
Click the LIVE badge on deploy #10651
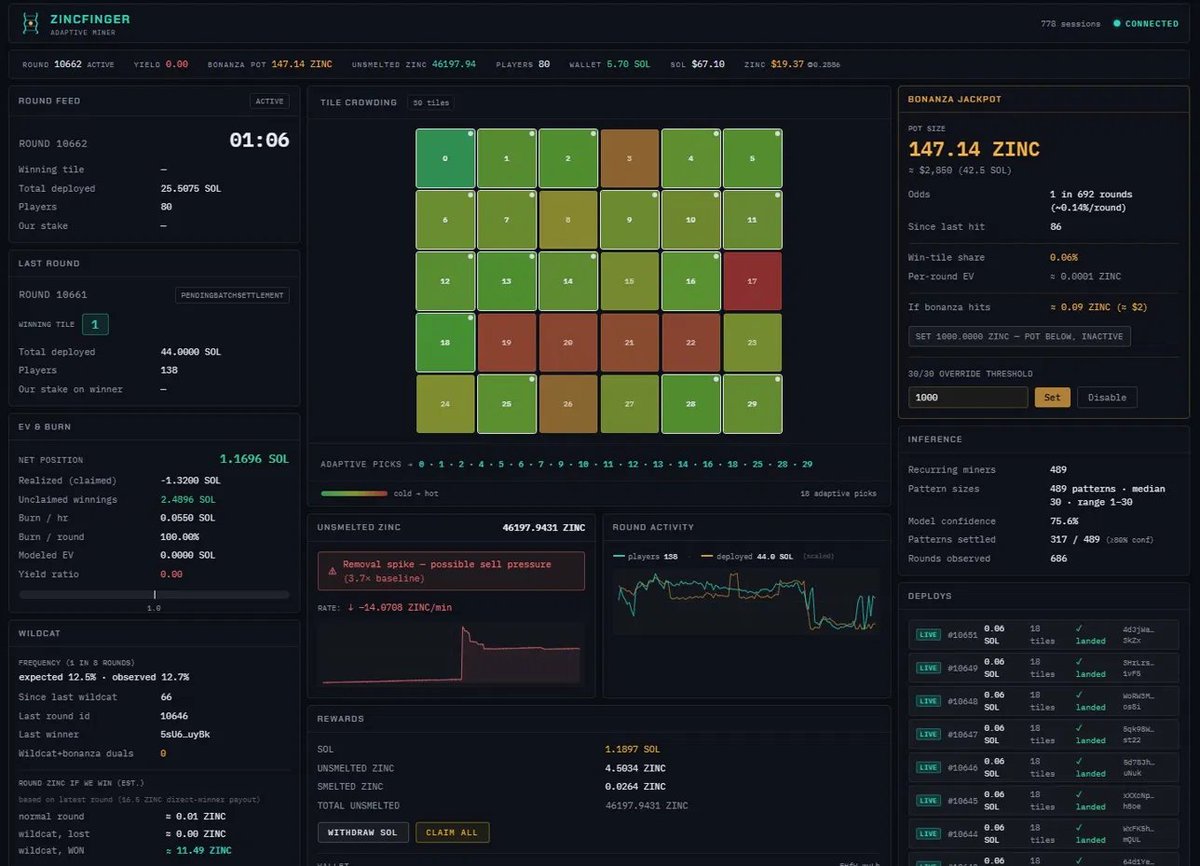click(928, 635)
